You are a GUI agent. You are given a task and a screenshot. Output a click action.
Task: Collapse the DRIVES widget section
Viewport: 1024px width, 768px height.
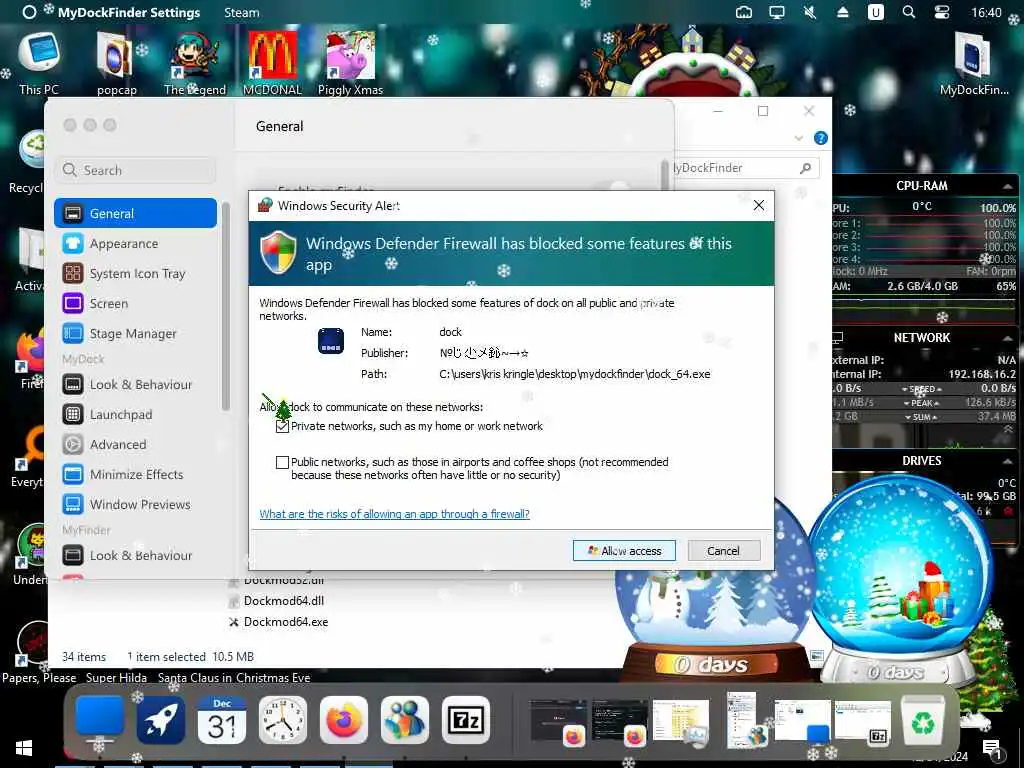[x=1007, y=461]
